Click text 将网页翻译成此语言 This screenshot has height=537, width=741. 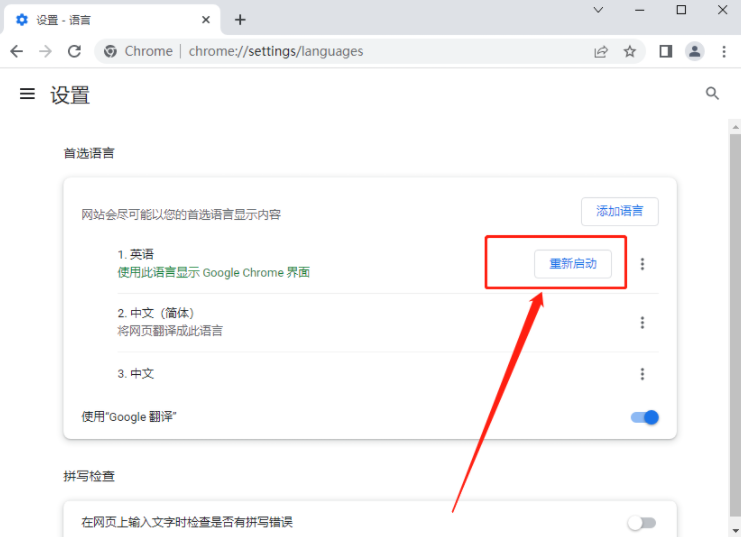[170, 331]
